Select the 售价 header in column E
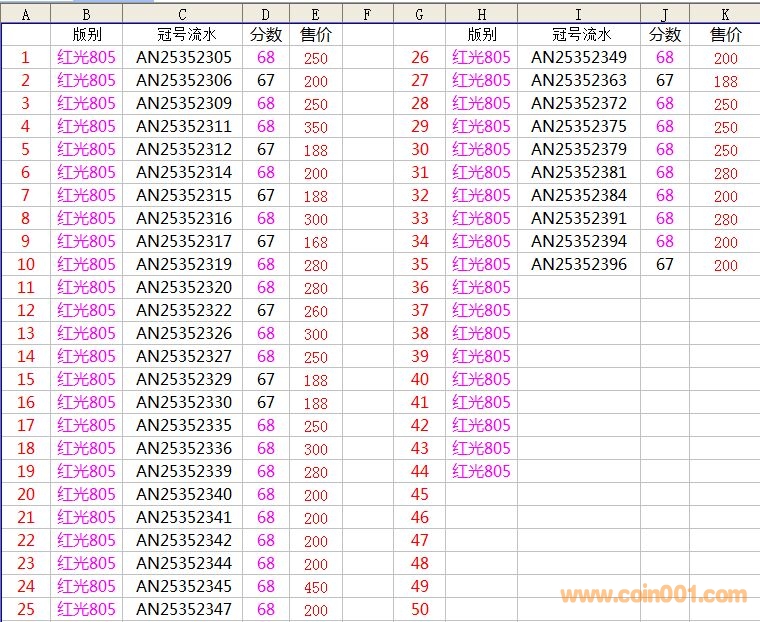 click(x=316, y=35)
